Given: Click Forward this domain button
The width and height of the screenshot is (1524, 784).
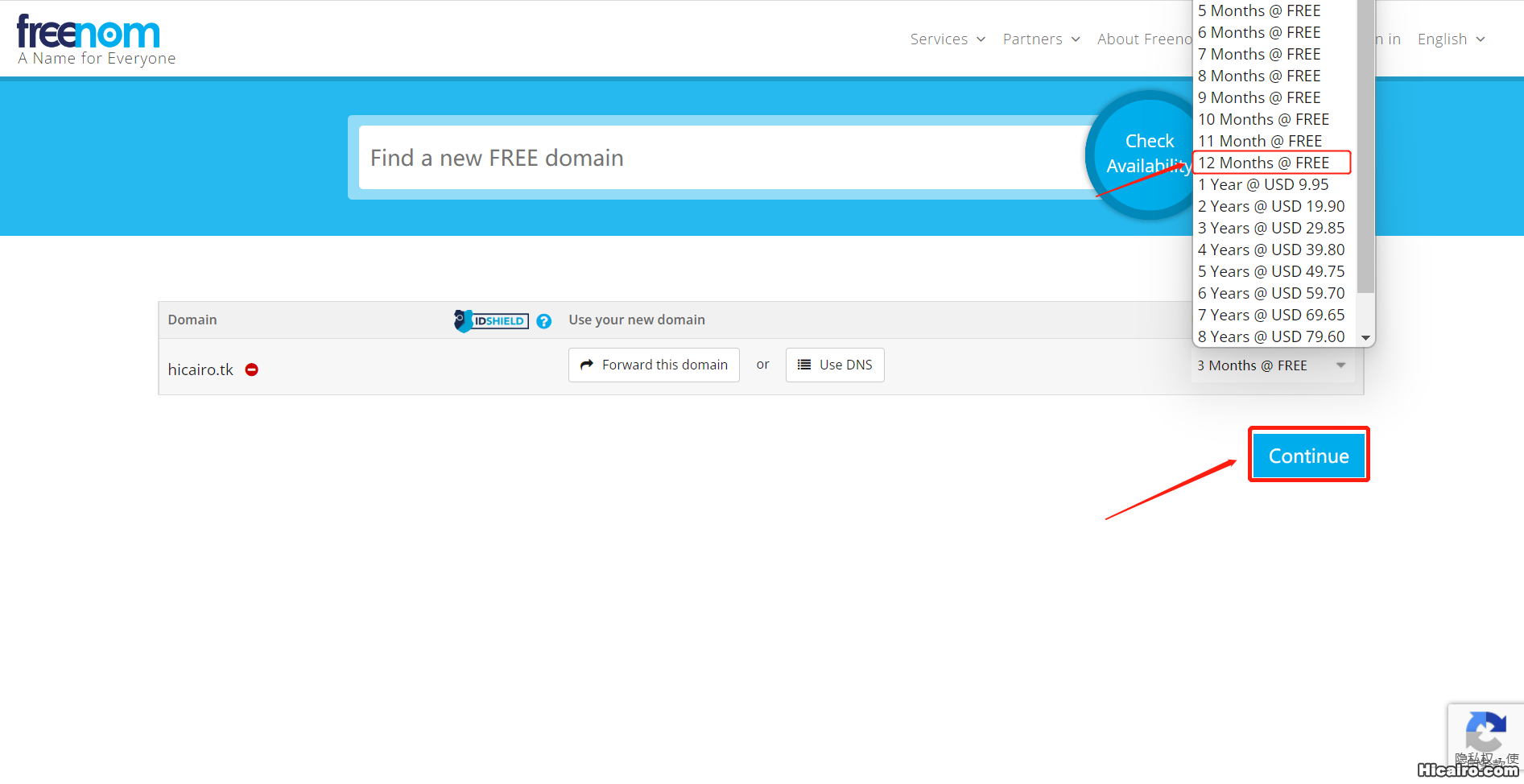Looking at the screenshot, I should point(654,365).
